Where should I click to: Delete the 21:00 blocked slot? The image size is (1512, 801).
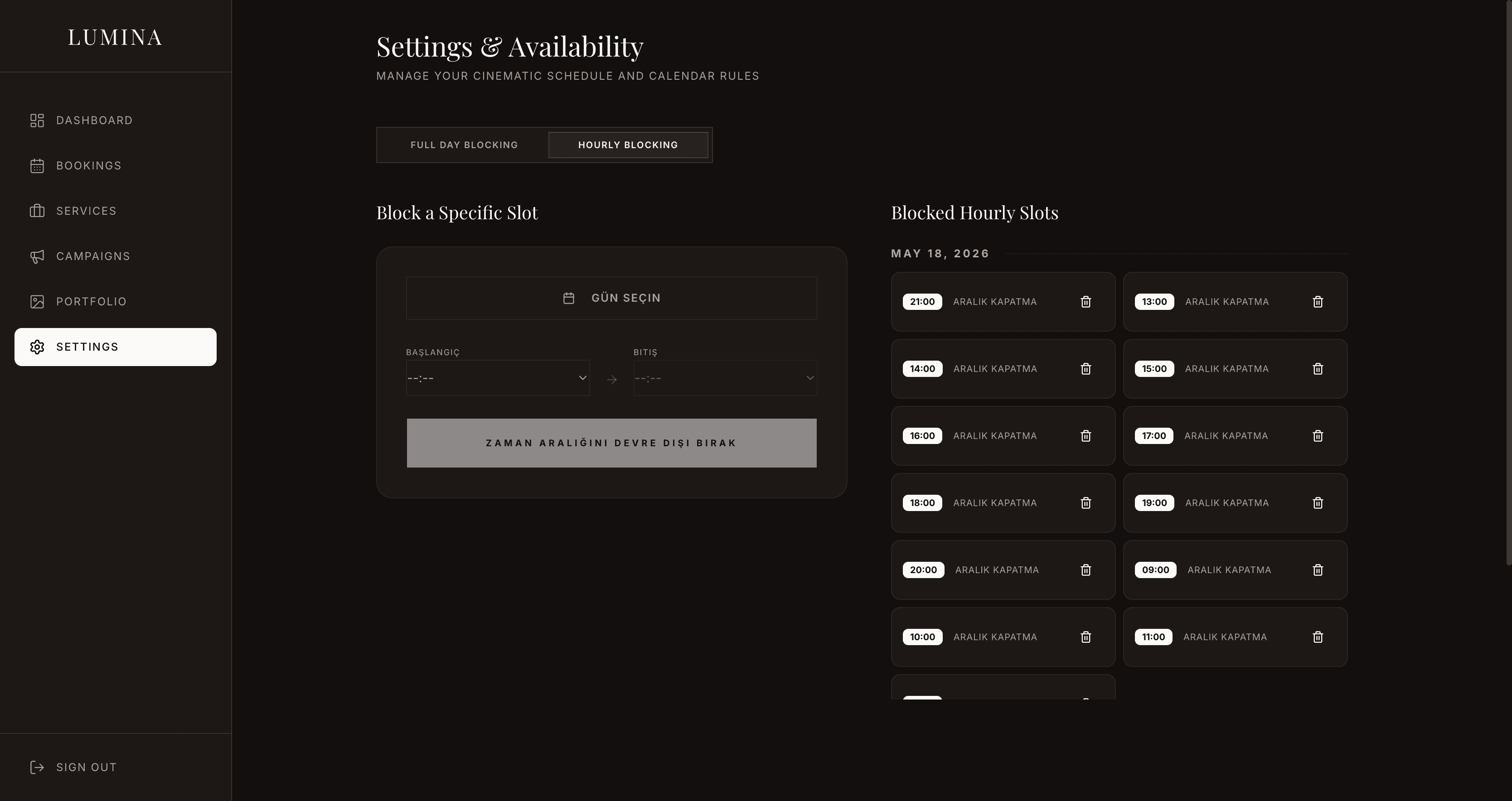[x=1086, y=302]
